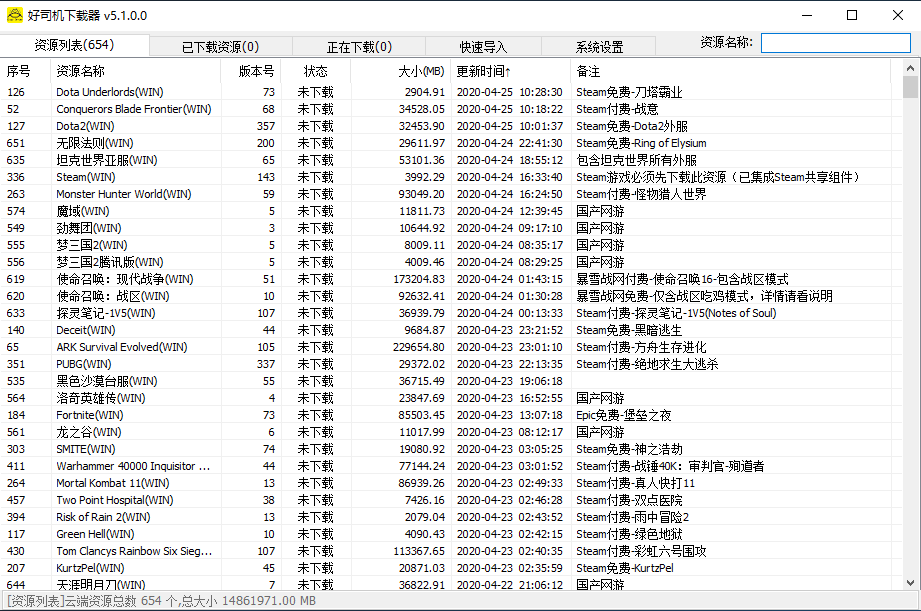Click 未下载 status of PUBG(WIN) row
This screenshot has height=611, width=921.
(315, 364)
